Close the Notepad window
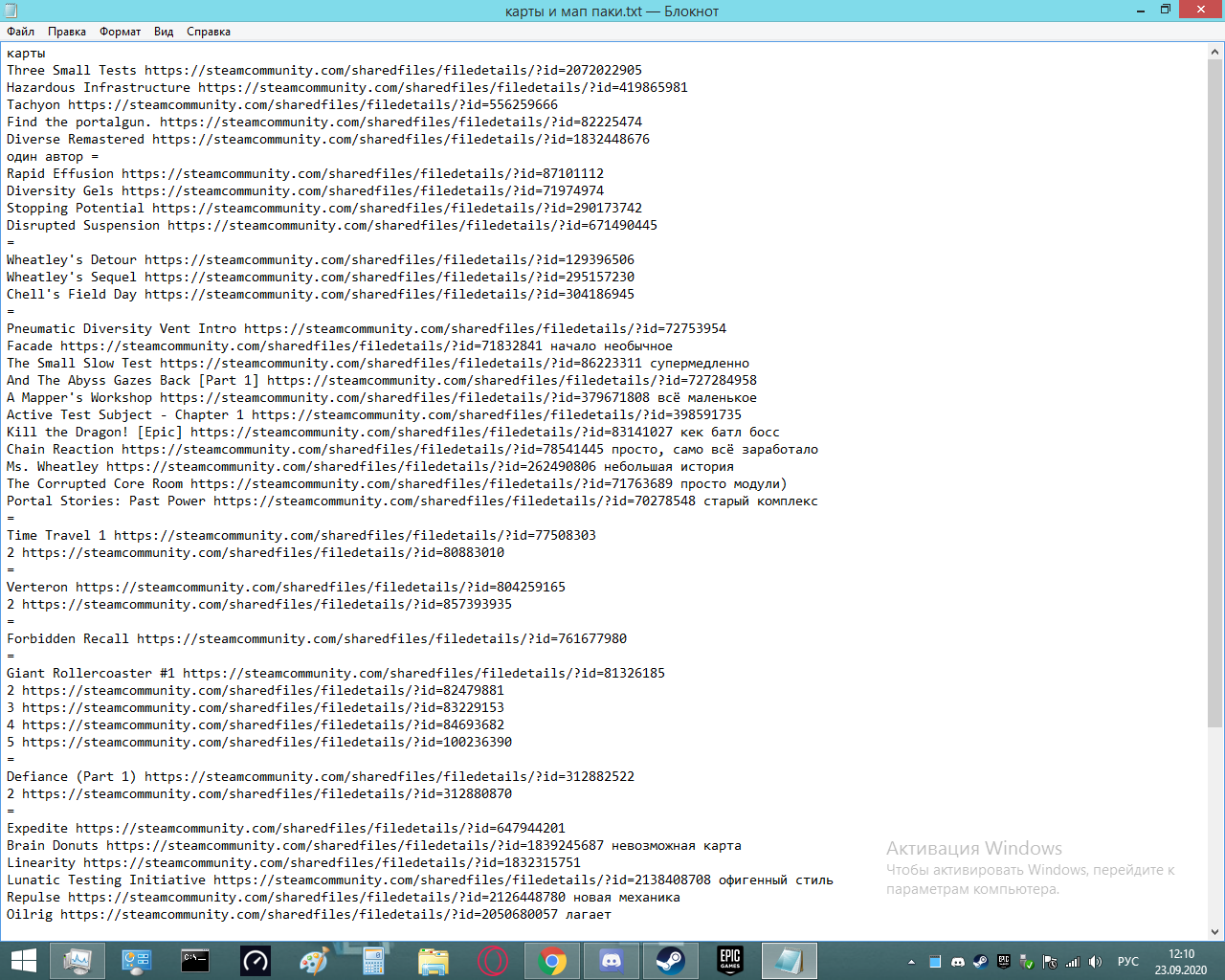Screen dimensions: 1225x980 (1201, 10)
